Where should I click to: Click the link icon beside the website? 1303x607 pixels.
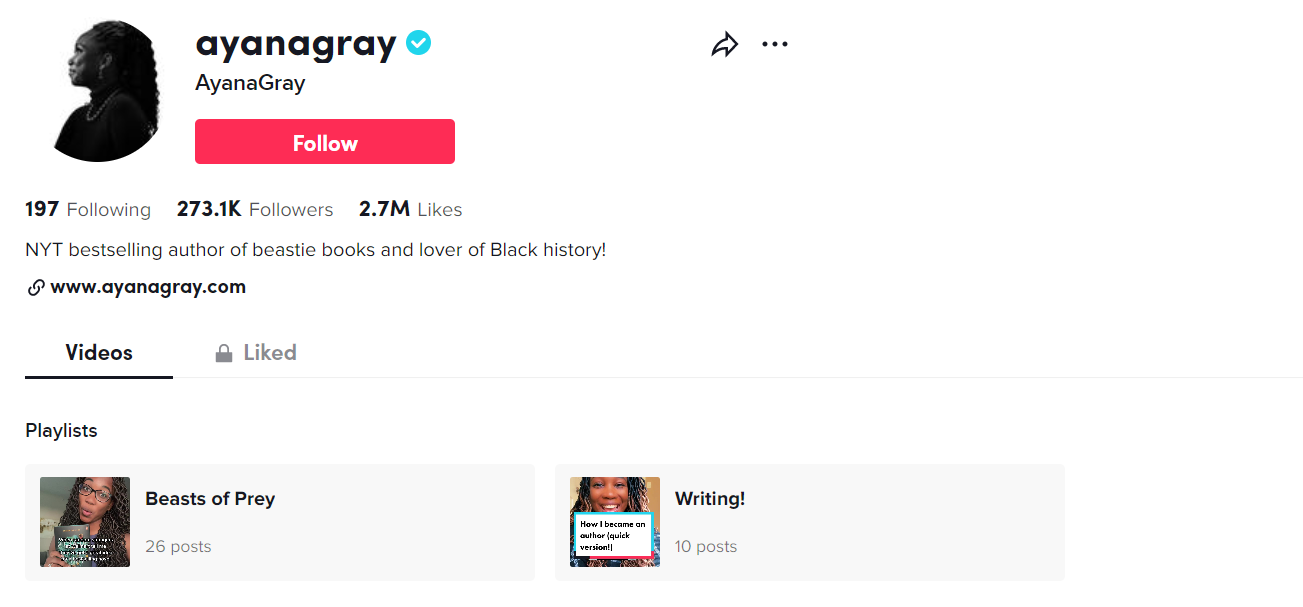click(x=35, y=288)
